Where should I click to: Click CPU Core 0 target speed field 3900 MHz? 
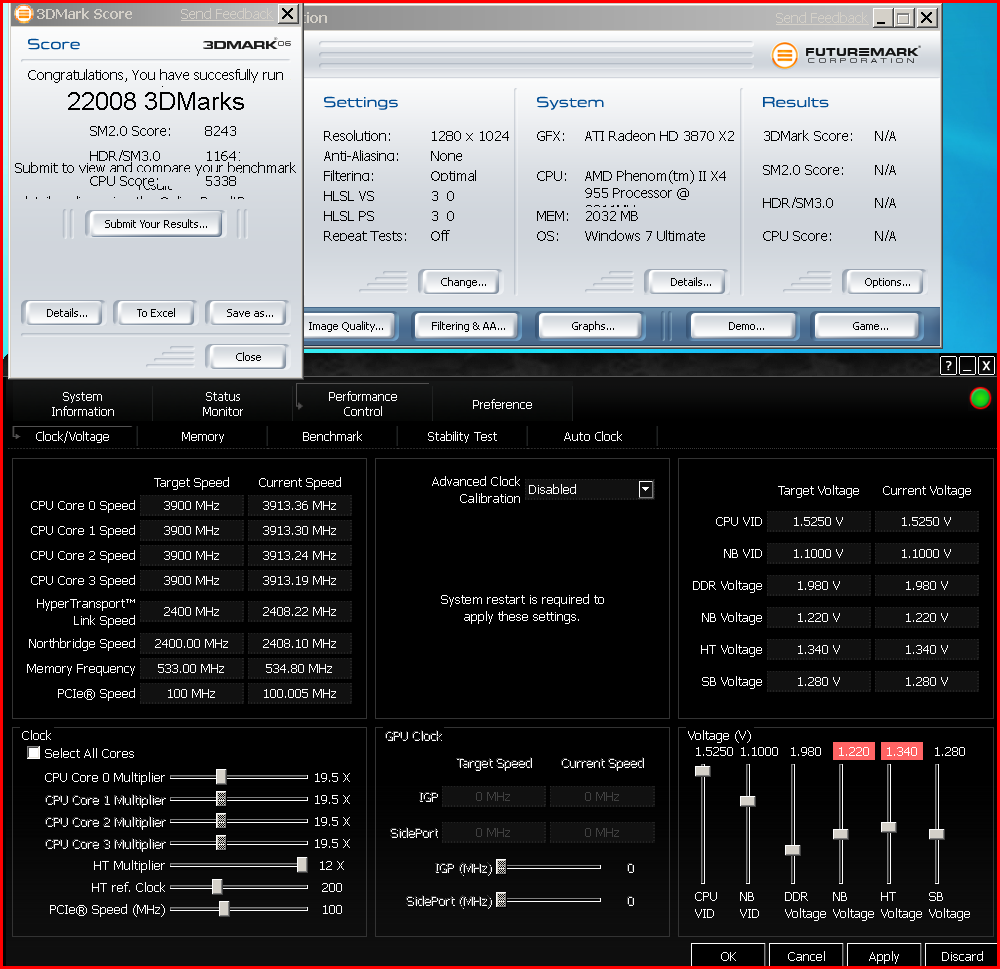coord(191,506)
